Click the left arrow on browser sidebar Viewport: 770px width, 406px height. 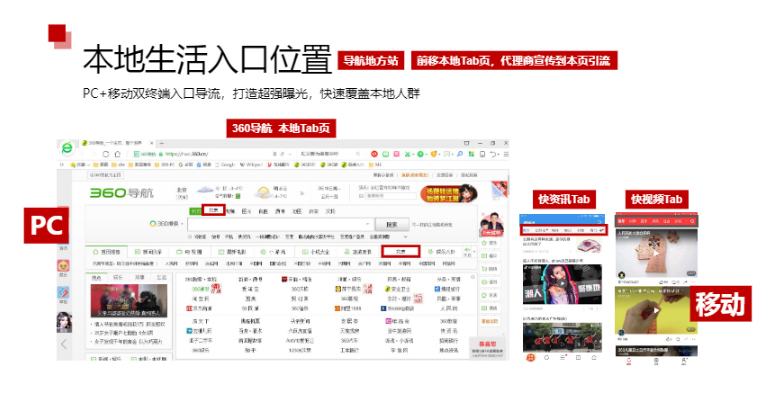click(65, 343)
